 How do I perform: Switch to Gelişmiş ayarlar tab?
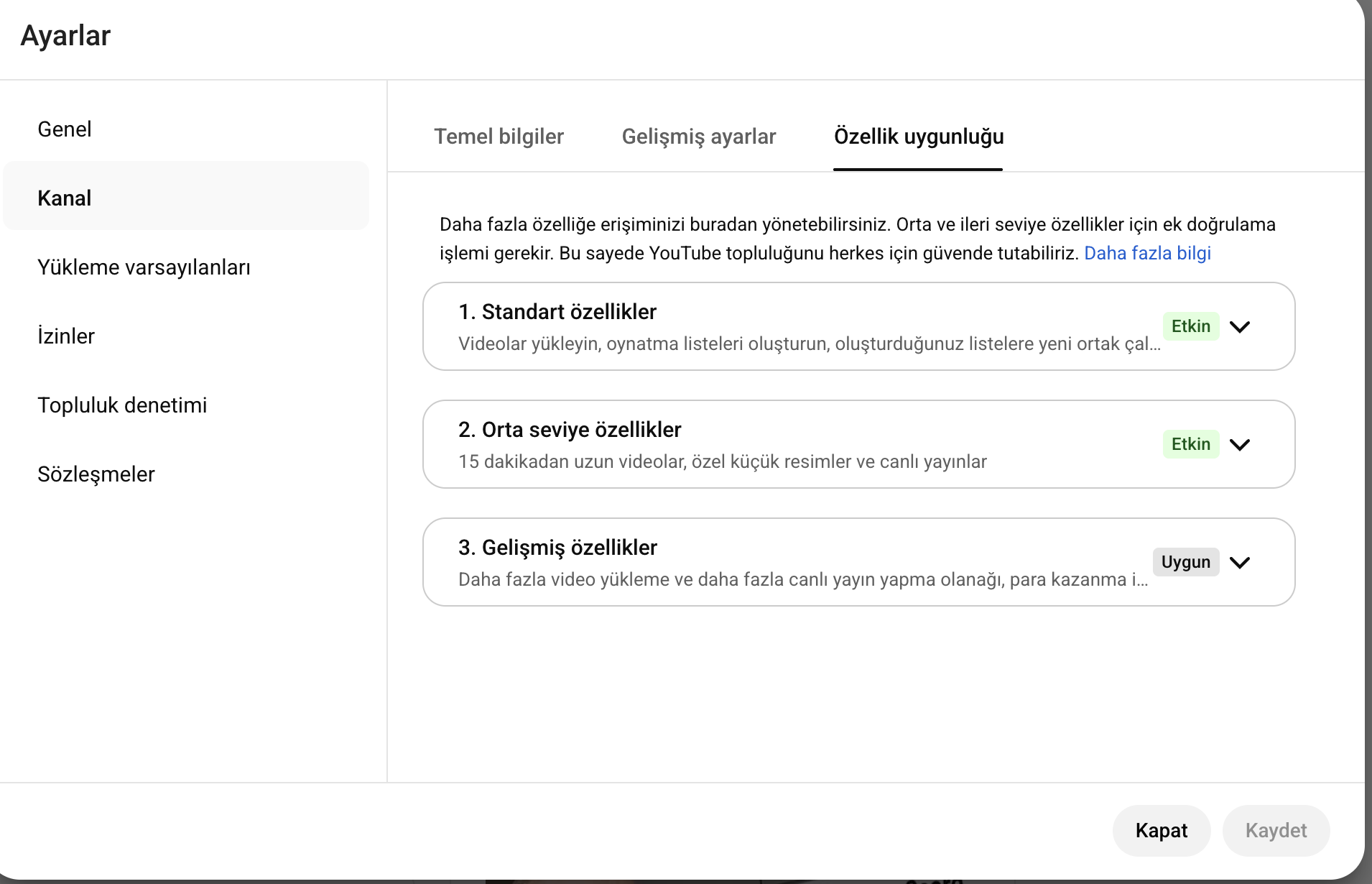[698, 137]
